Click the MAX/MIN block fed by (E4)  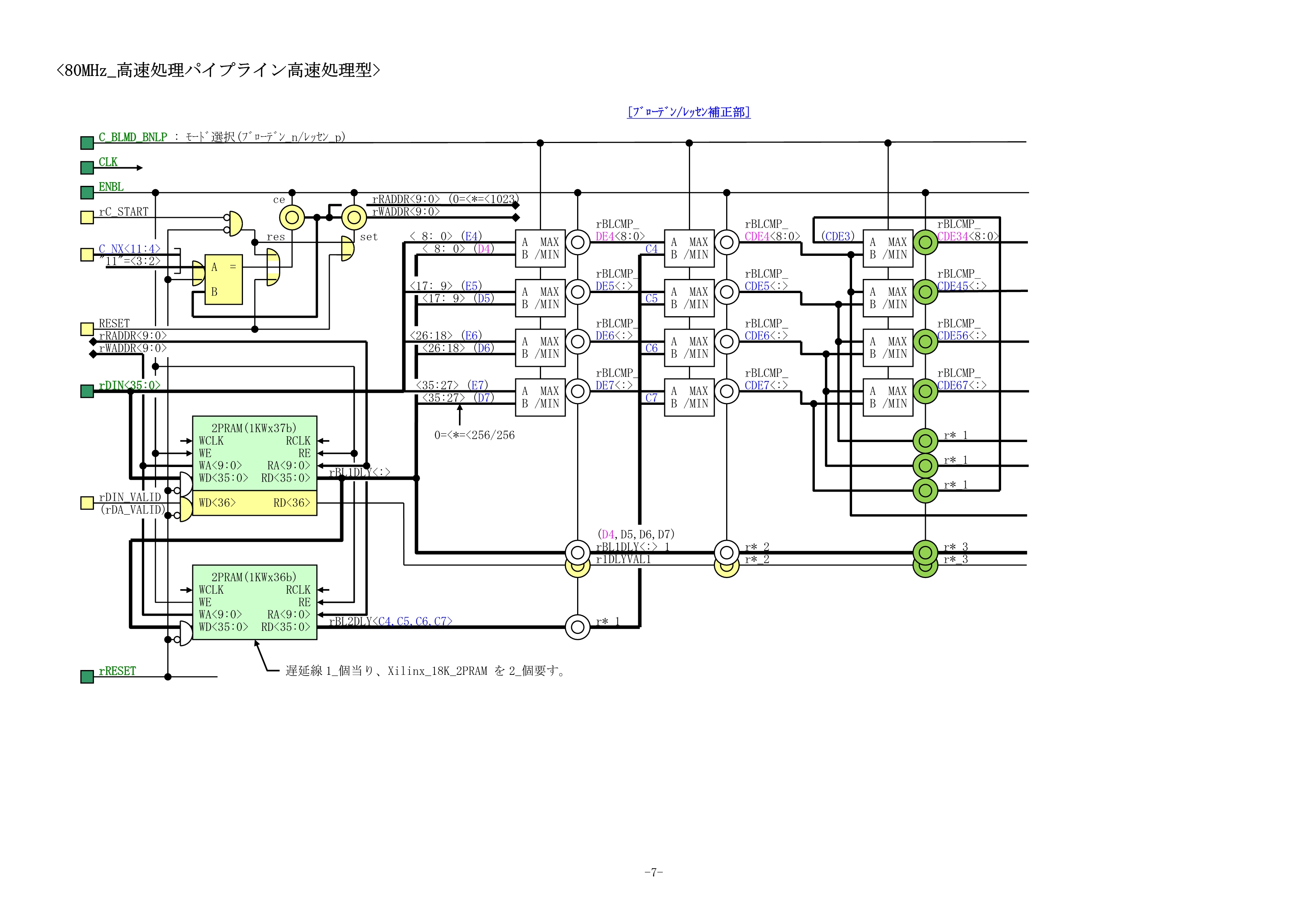pos(540,249)
